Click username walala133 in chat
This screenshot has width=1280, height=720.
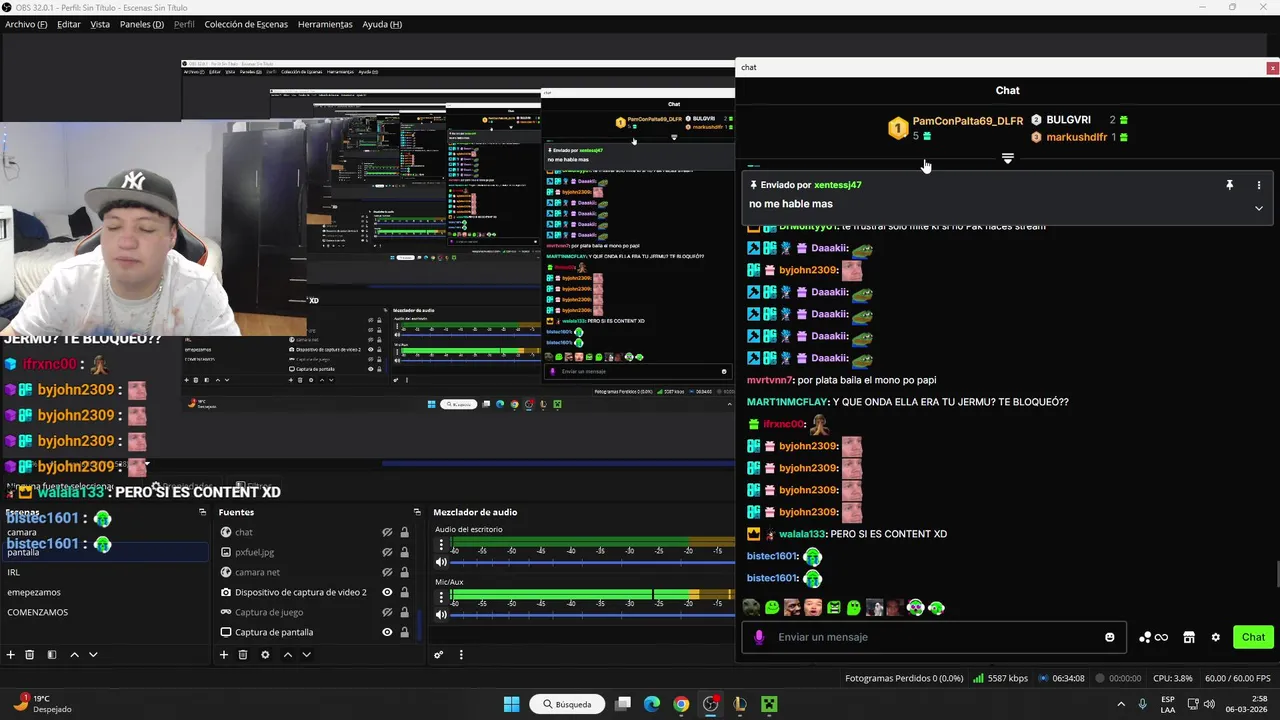point(803,534)
